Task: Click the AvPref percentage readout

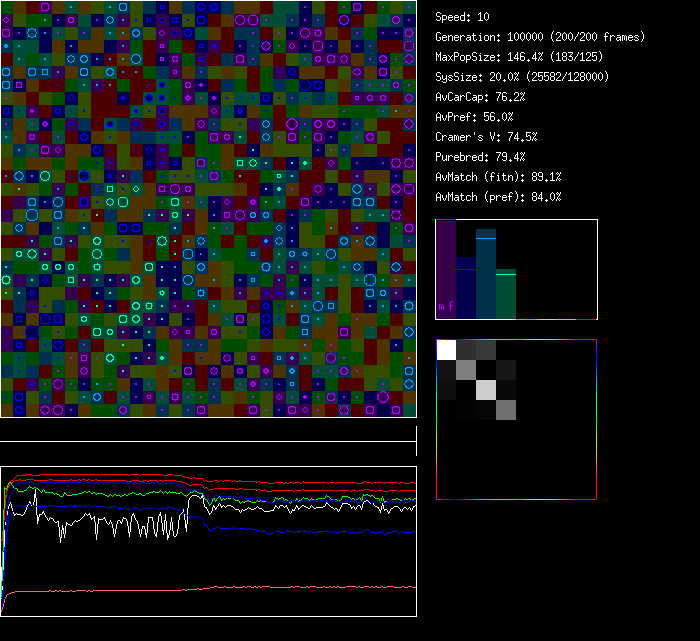Action: pyautogui.click(x=474, y=117)
